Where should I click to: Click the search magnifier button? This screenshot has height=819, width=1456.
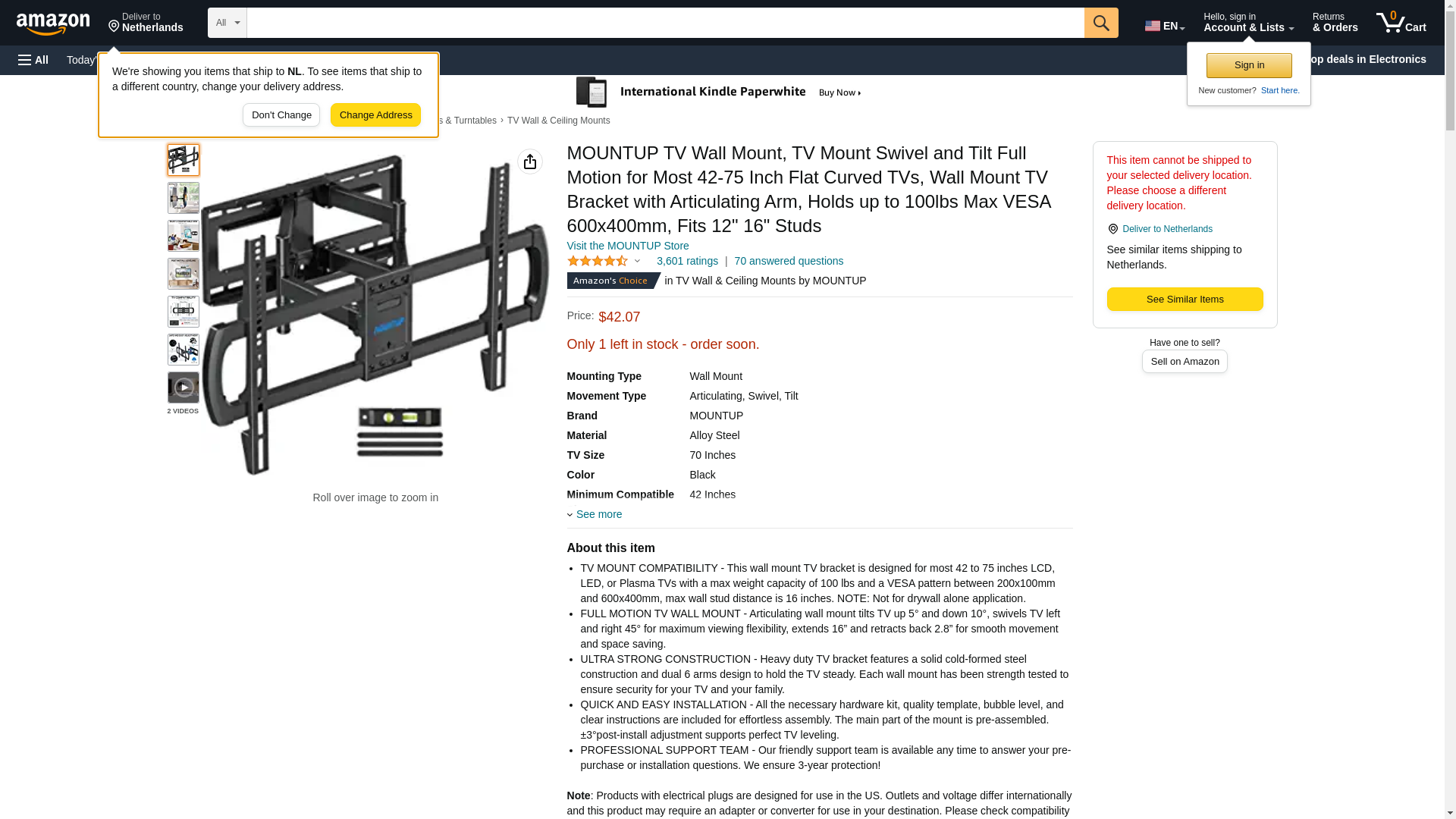coord(1101,23)
